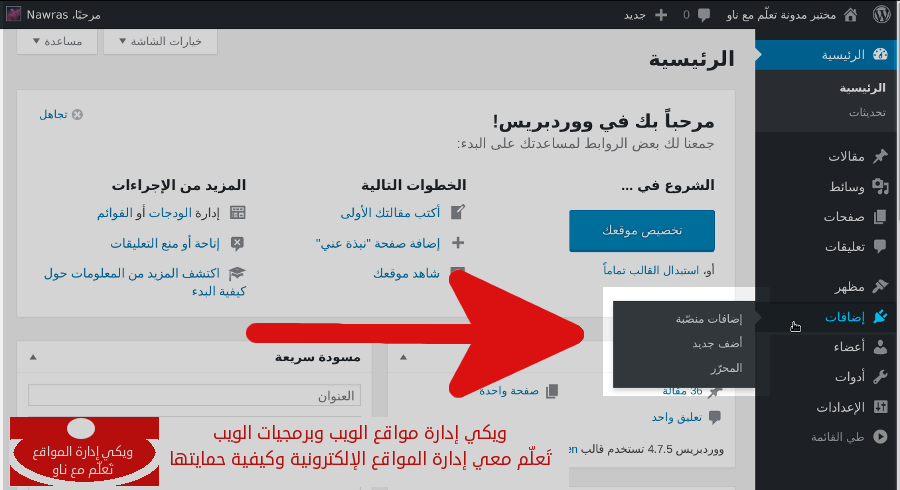Open comments bubble in admin bar
This screenshot has width=900, height=490.
point(704,14)
